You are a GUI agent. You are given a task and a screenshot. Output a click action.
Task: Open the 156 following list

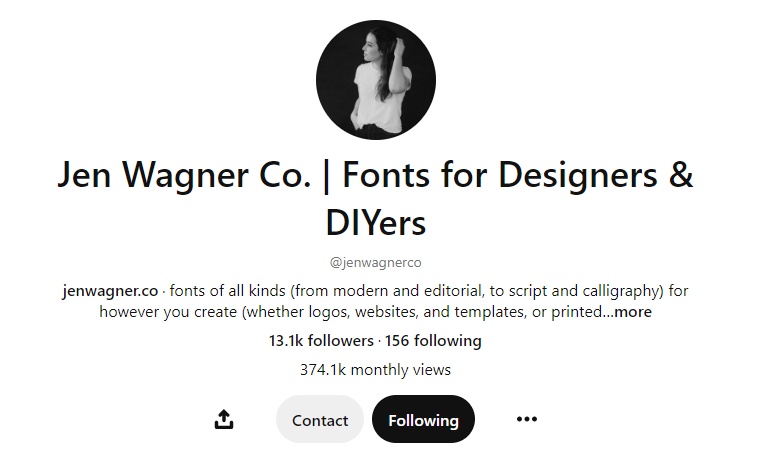433,341
